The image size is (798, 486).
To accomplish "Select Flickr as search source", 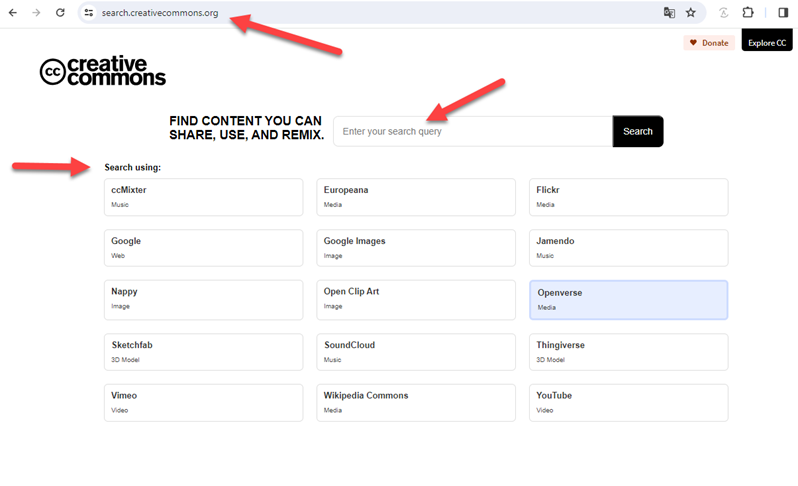I will 628,196.
